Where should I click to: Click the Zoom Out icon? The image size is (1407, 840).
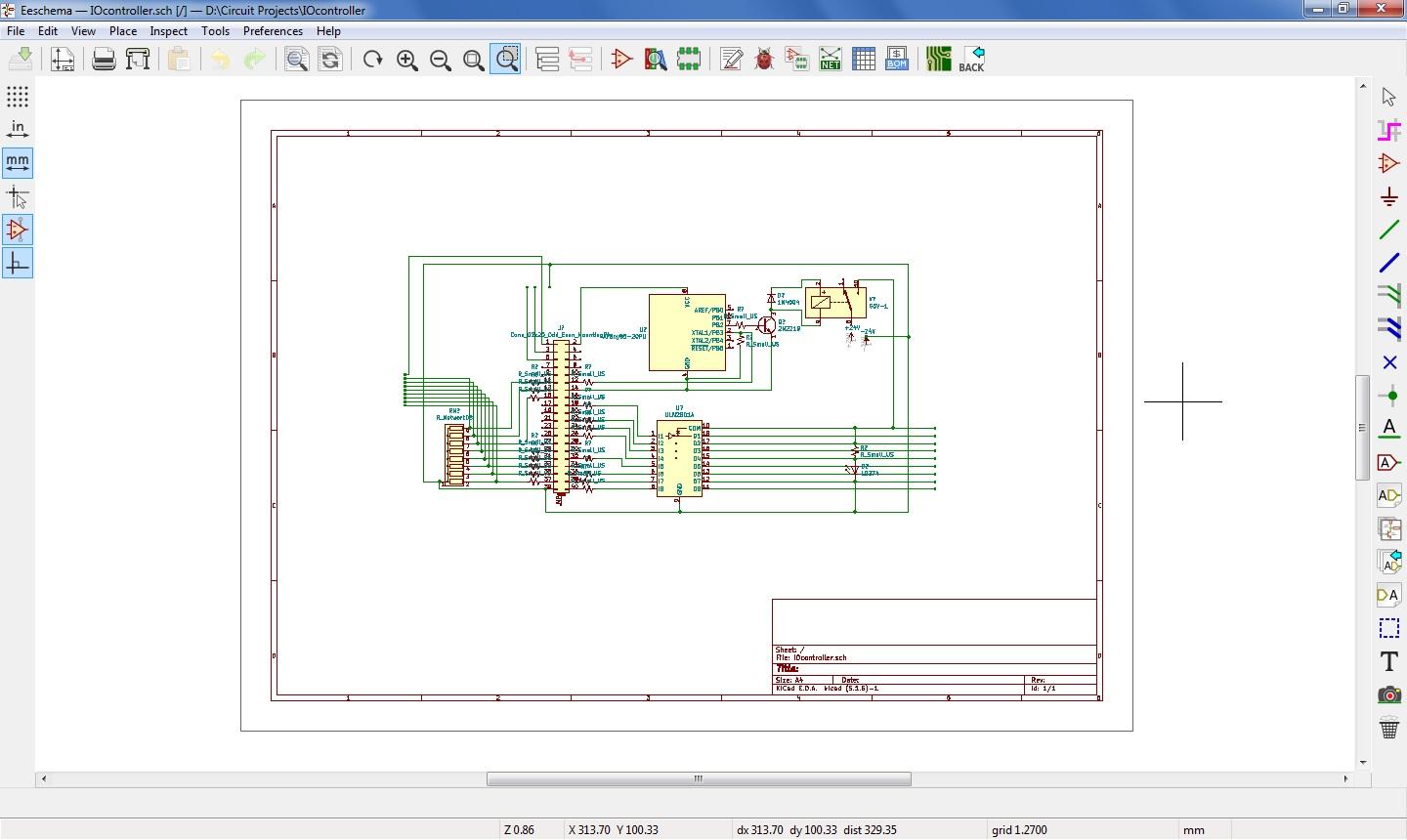[441, 59]
